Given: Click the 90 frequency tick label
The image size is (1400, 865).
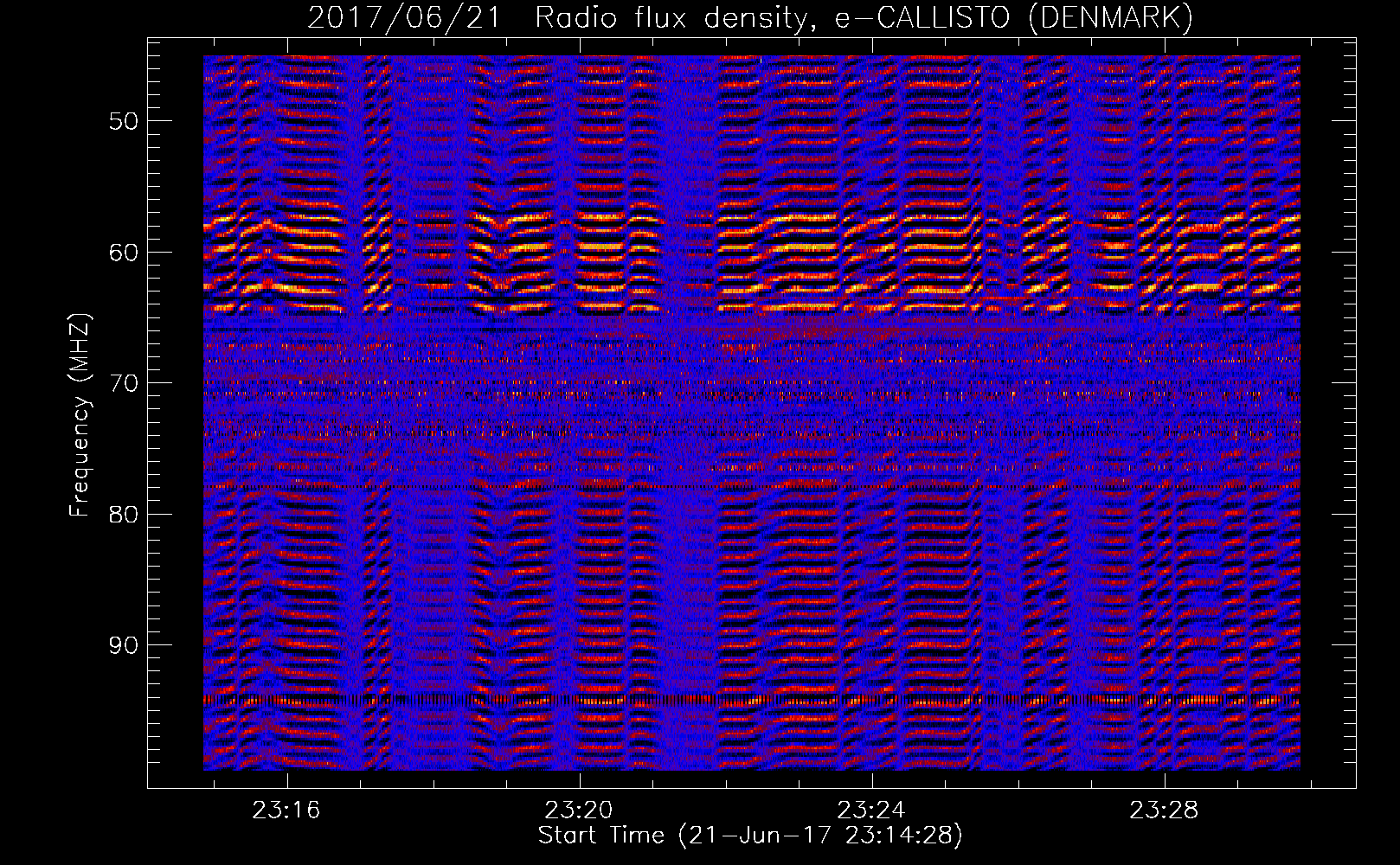Looking at the screenshot, I should (124, 645).
